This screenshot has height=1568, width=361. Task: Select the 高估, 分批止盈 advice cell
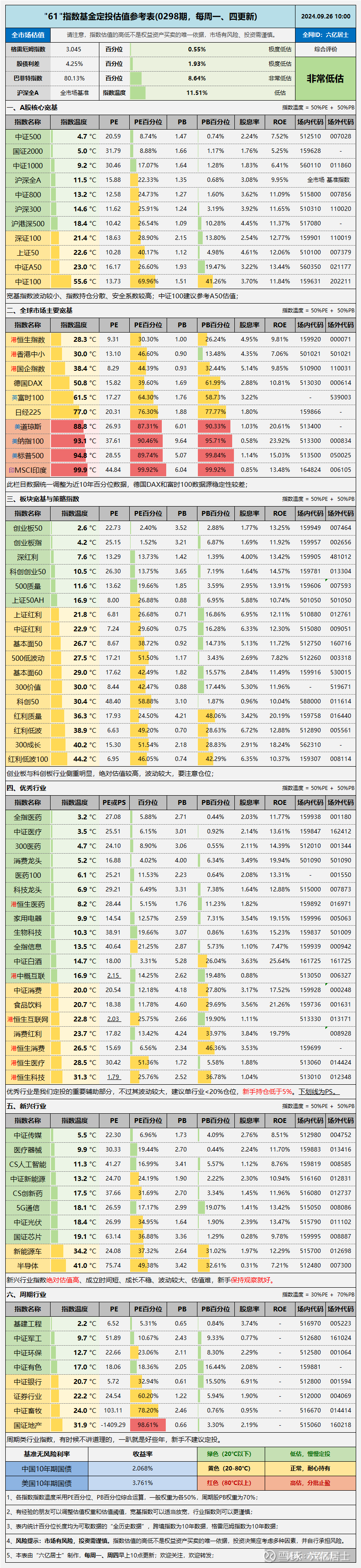[310, 1483]
